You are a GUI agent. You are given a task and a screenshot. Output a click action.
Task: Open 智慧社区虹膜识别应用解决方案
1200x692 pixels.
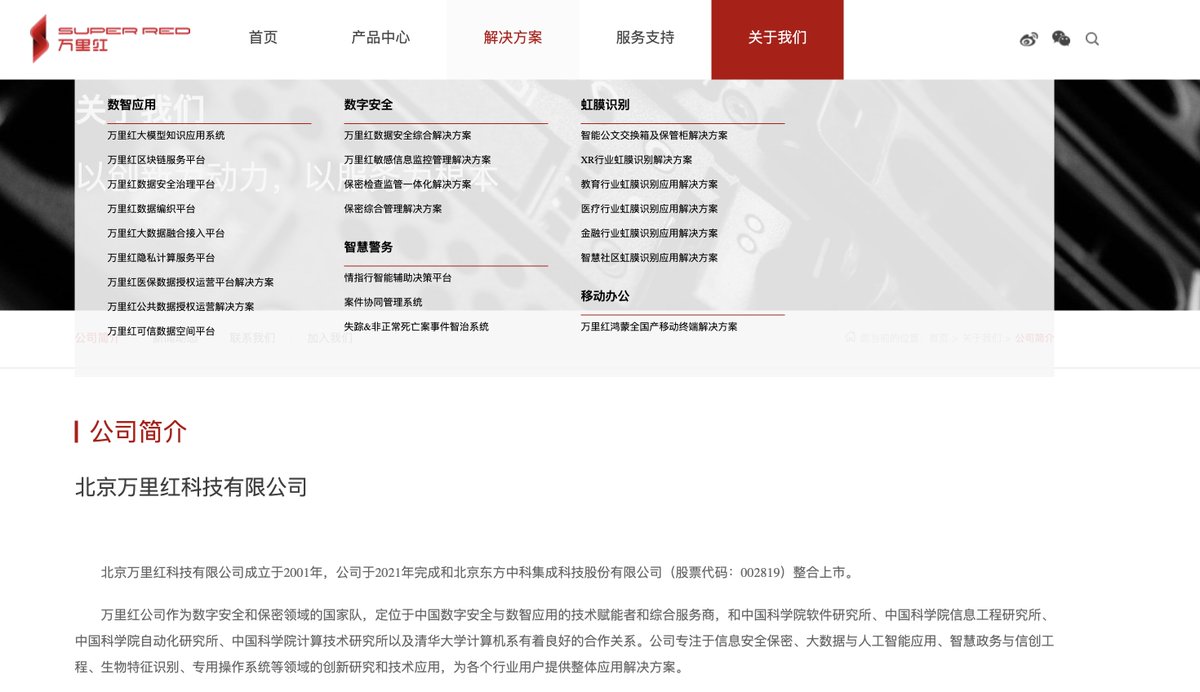tap(650, 258)
